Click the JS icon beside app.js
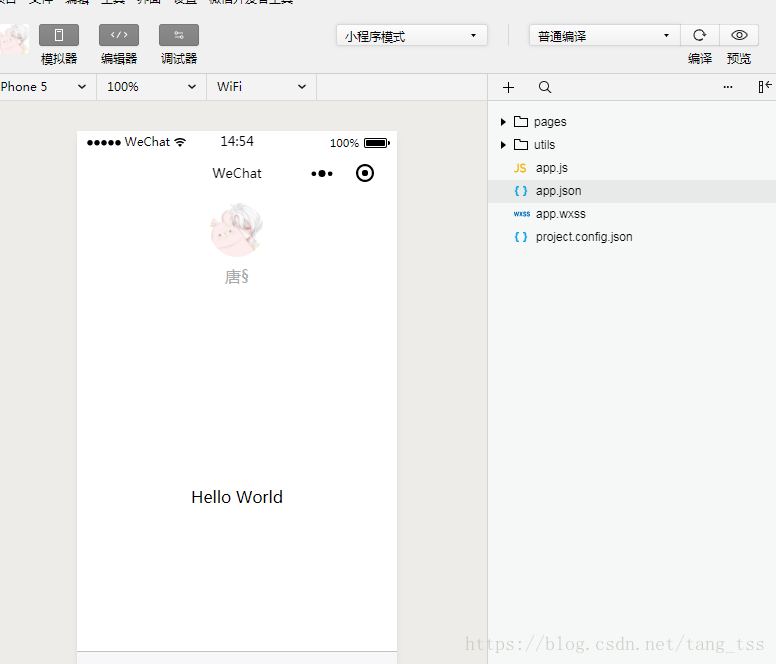Screen dimensions: 776x664 pos(520,168)
